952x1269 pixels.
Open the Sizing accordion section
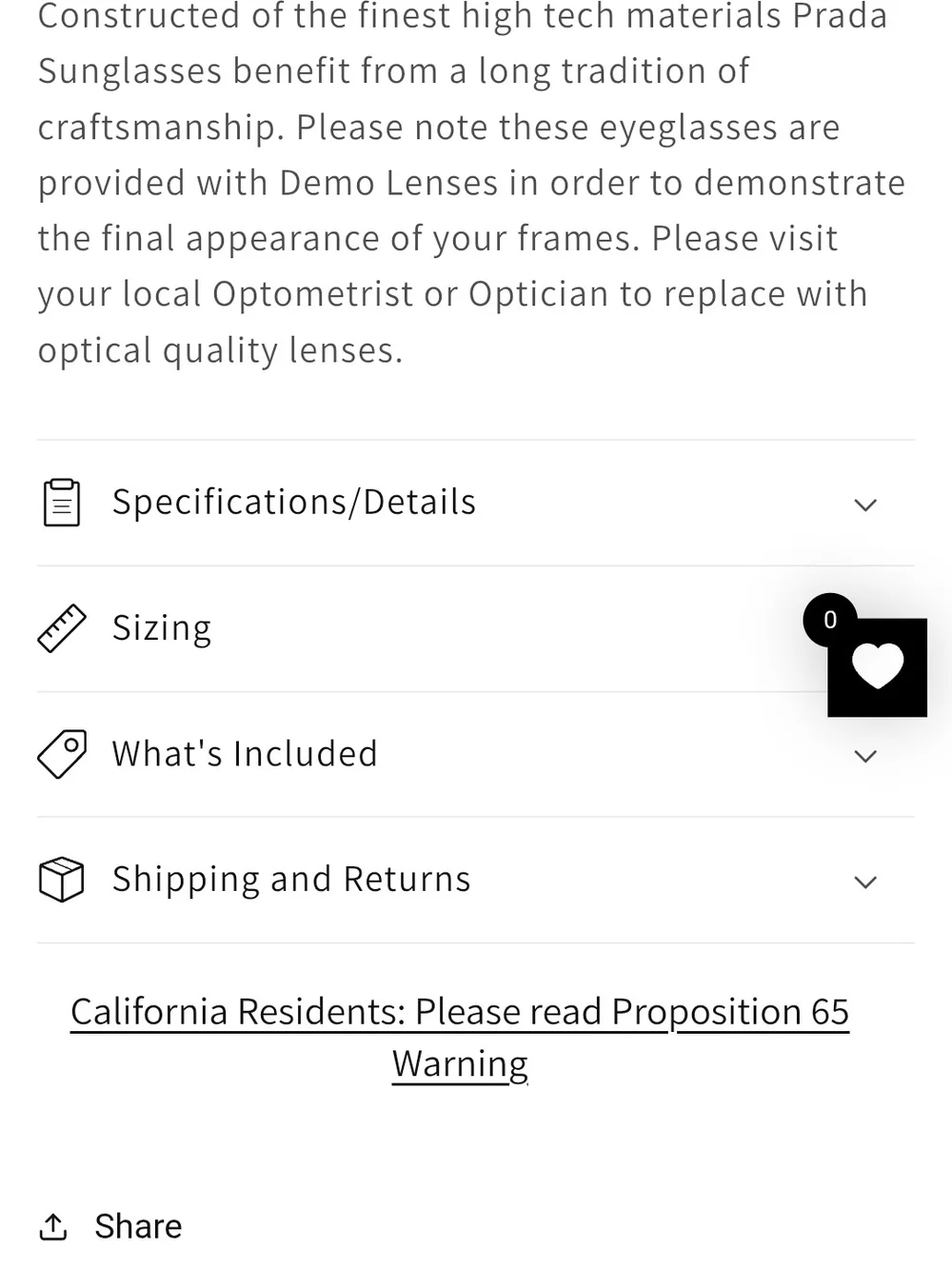point(476,629)
